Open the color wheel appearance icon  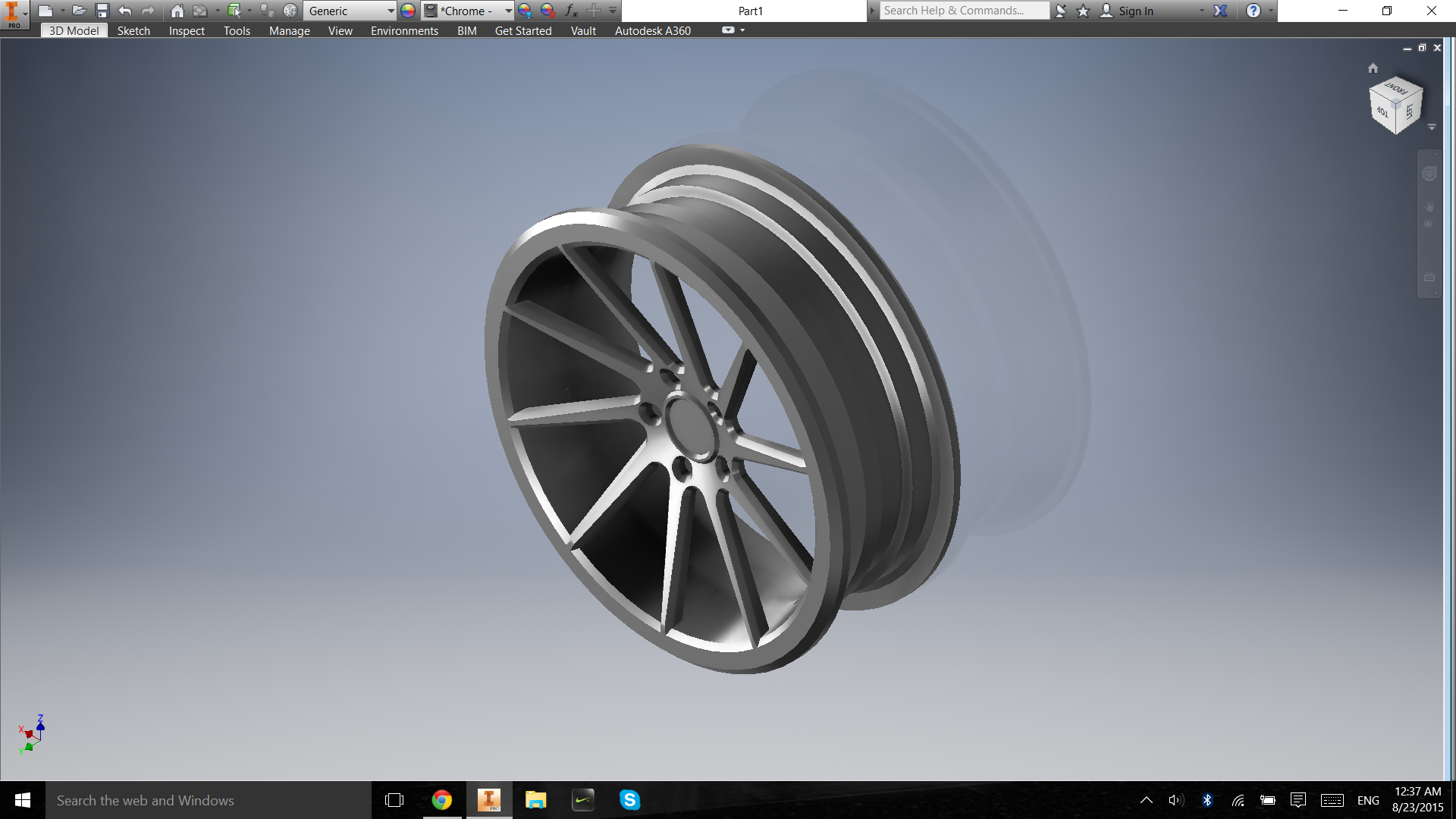(x=408, y=11)
